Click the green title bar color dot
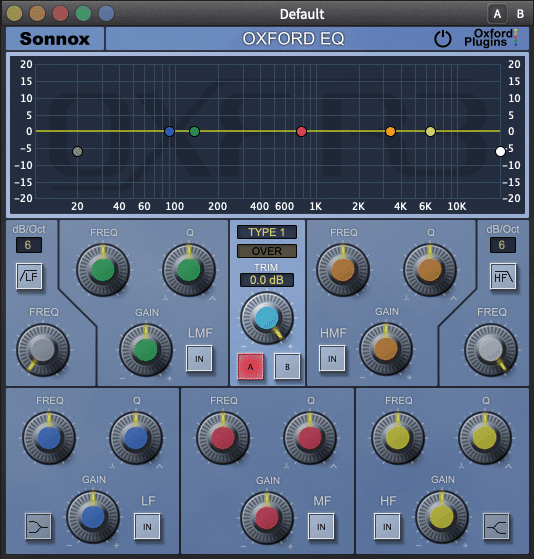 [83, 14]
